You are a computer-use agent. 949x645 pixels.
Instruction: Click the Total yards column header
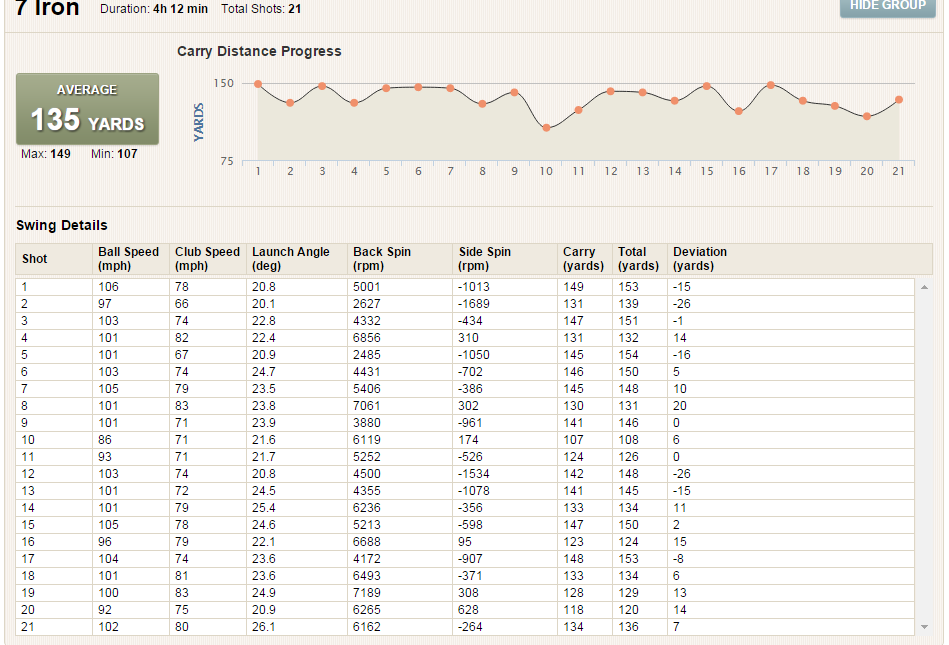pos(640,259)
